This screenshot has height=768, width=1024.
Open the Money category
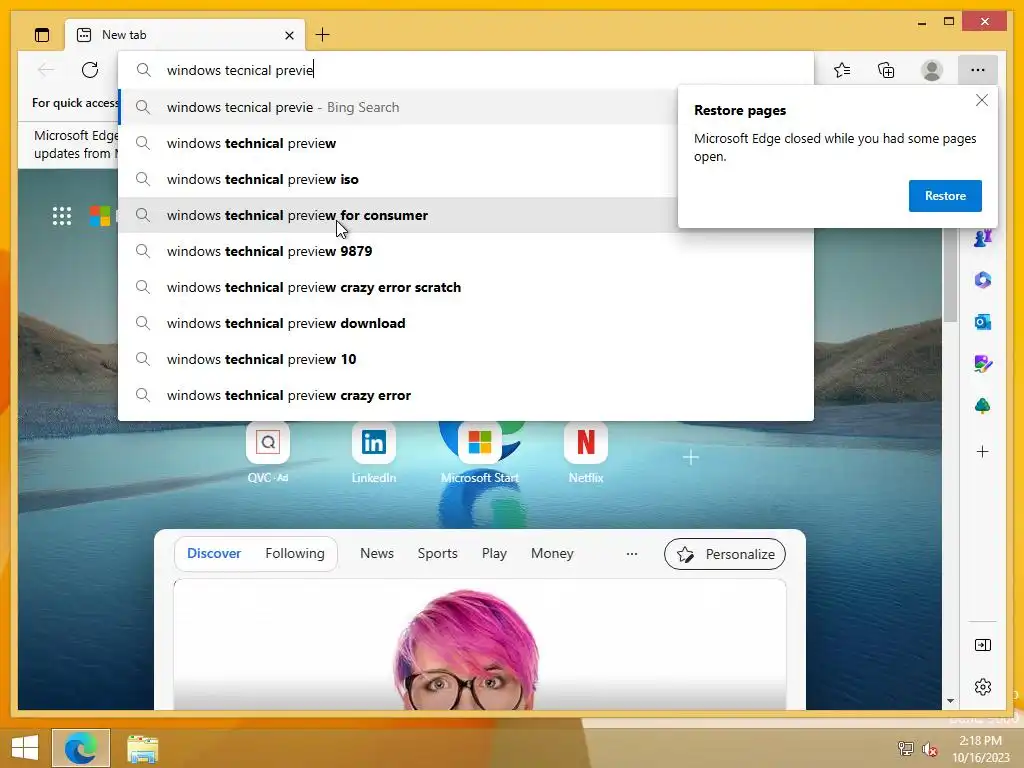coord(552,553)
